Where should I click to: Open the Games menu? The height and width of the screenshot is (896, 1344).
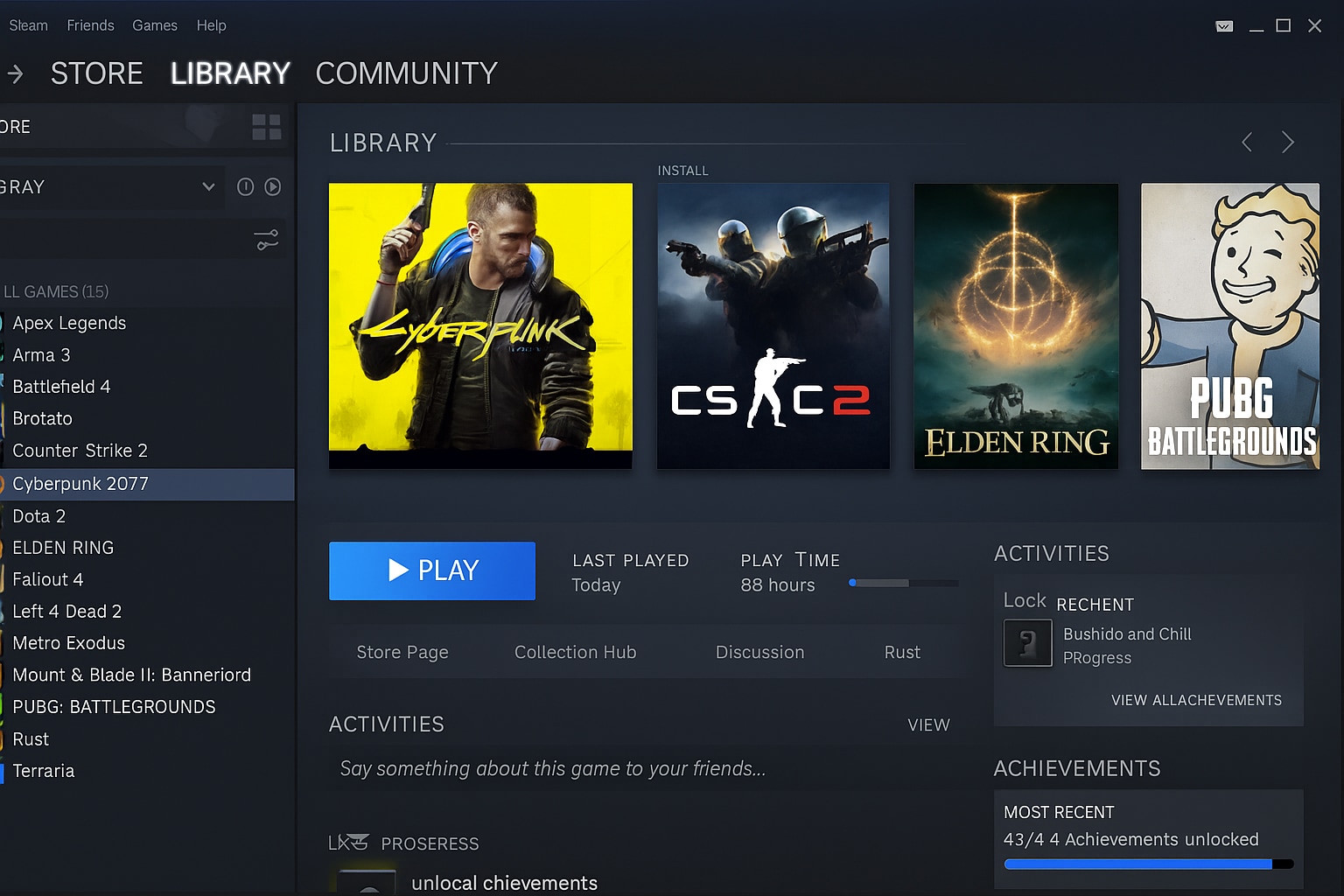tap(155, 25)
